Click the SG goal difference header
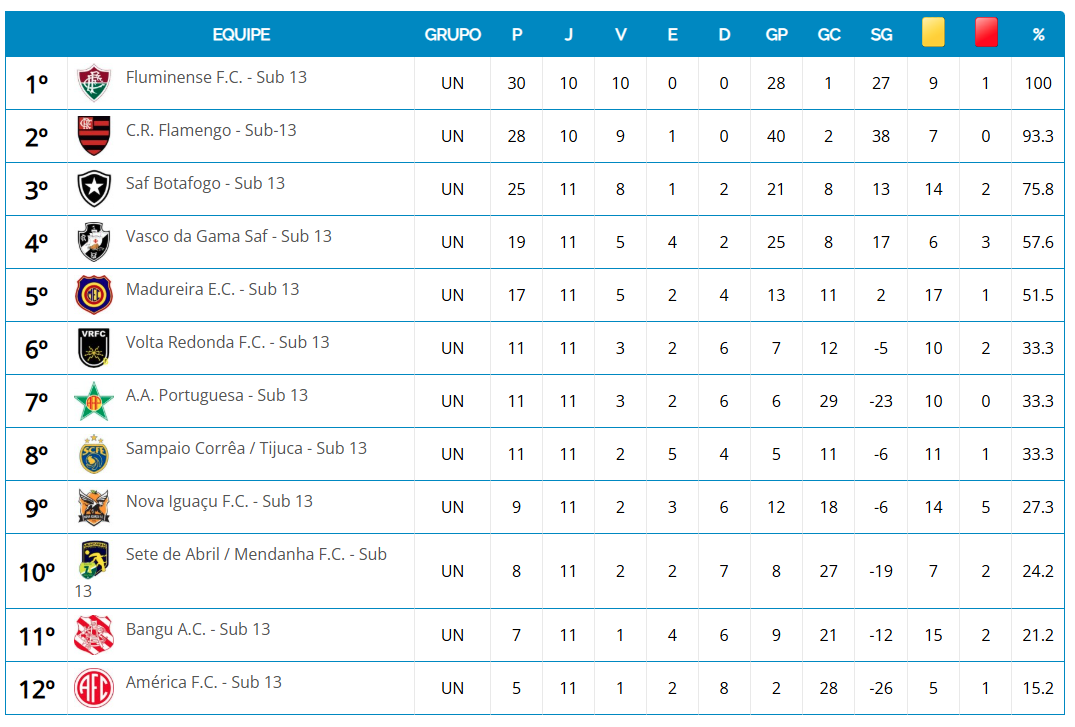 click(881, 34)
